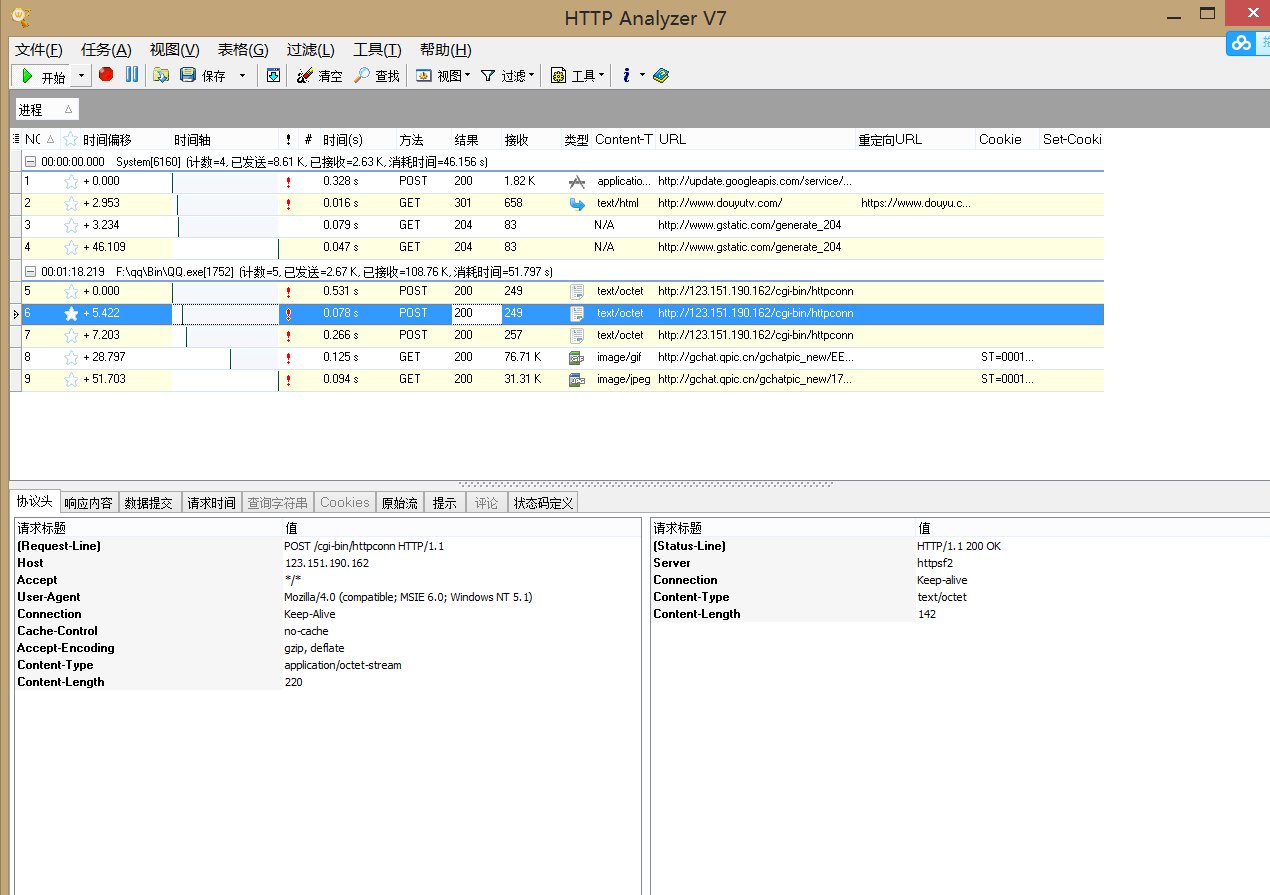
Task: Sort by the Cookie column header
Action: coord(1007,140)
